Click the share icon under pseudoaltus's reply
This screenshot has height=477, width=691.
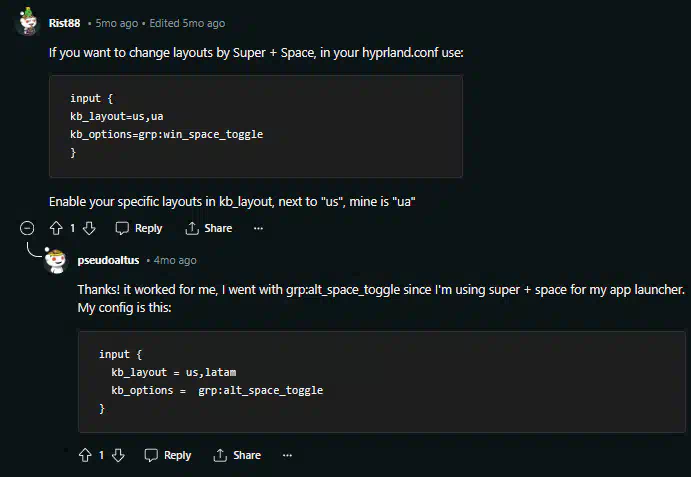[x=220, y=455]
